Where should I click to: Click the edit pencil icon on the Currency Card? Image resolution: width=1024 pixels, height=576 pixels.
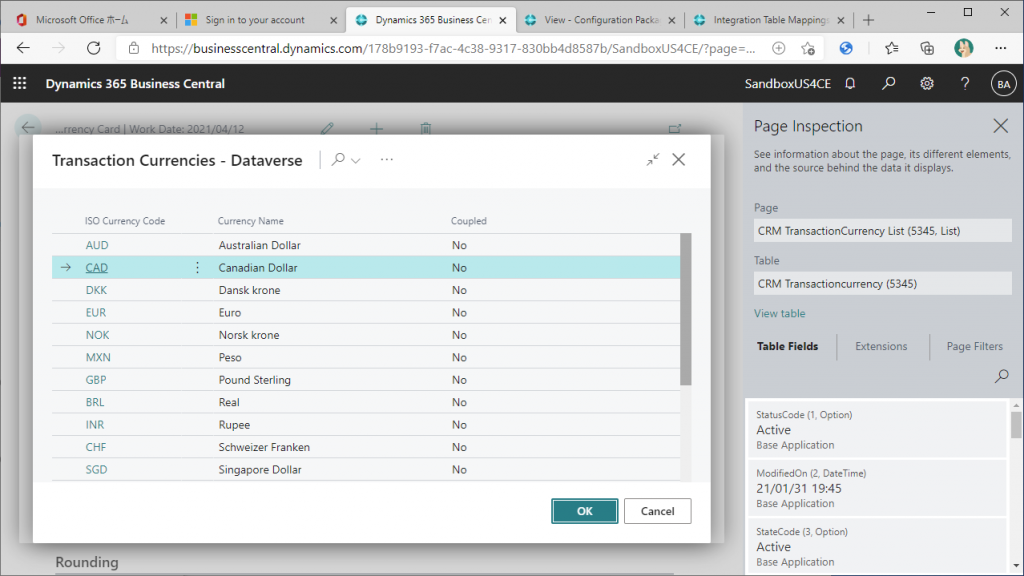(327, 129)
